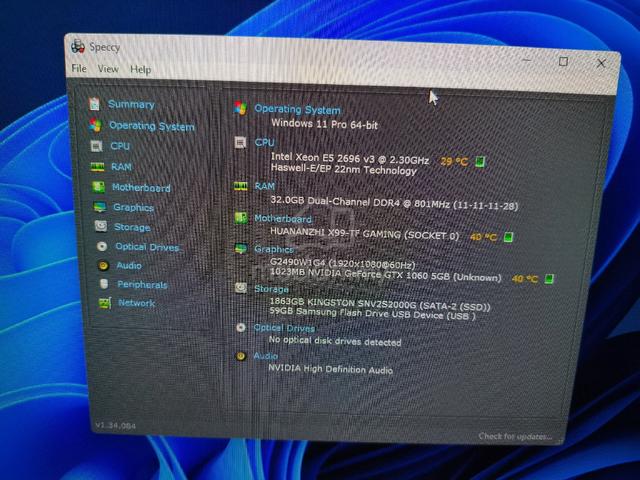Click the Speccy app icon in title bar

point(78,46)
